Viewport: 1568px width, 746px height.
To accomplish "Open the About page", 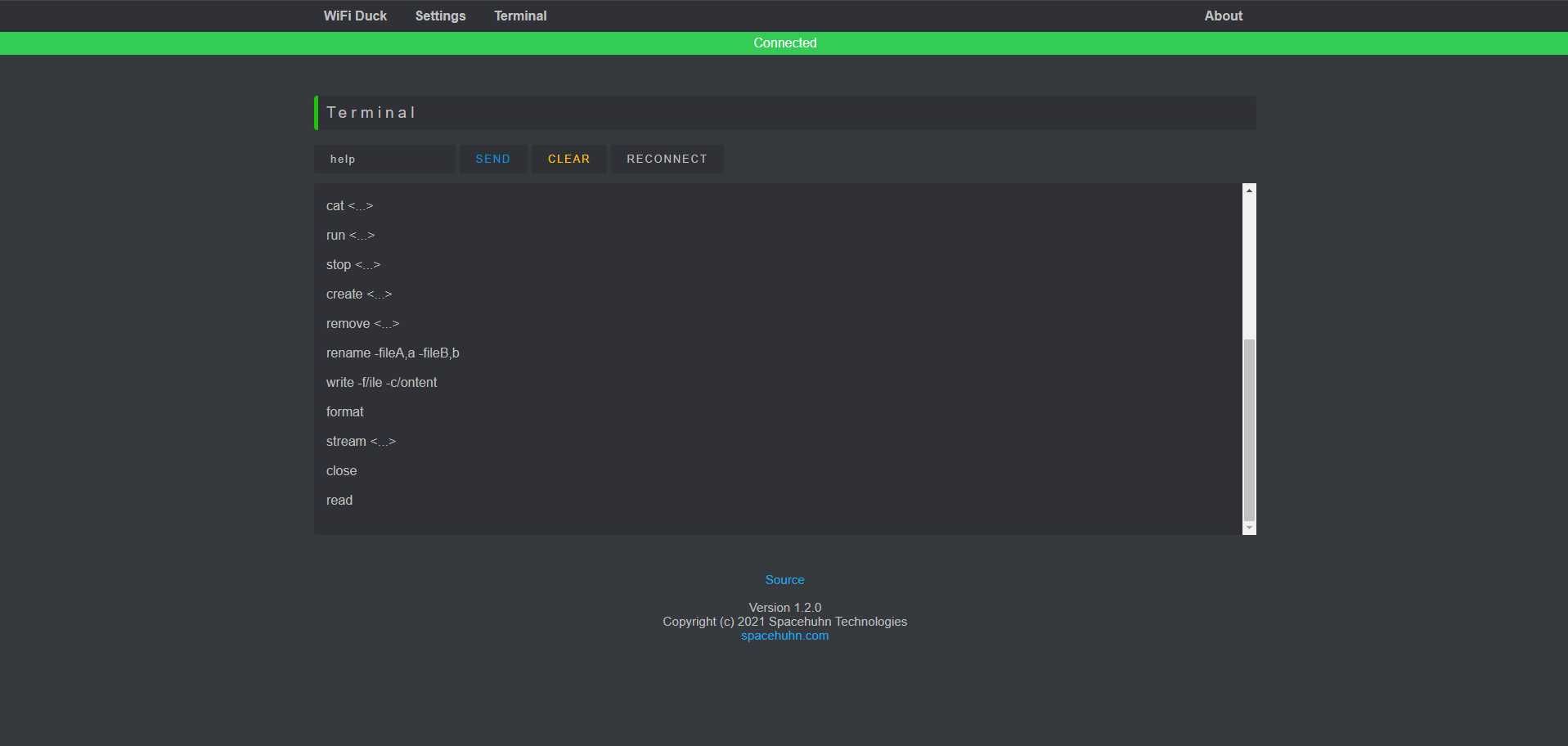I will click(1223, 16).
